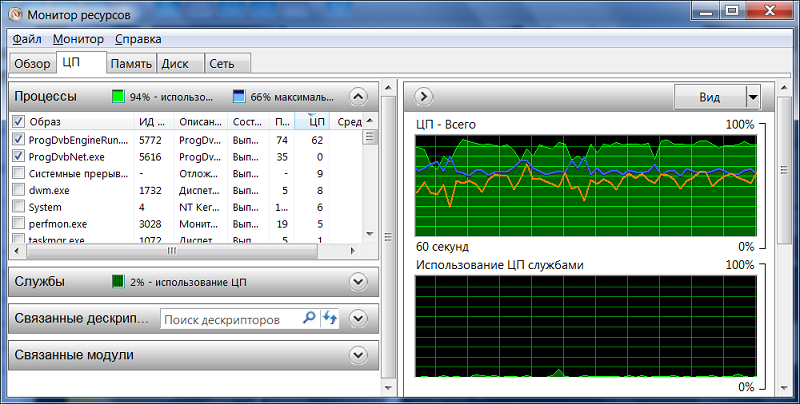Image resolution: width=800 pixels, height=404 pixels.
Task: Click the refresh icon beside descriptor search
Action: coord(330,318)
